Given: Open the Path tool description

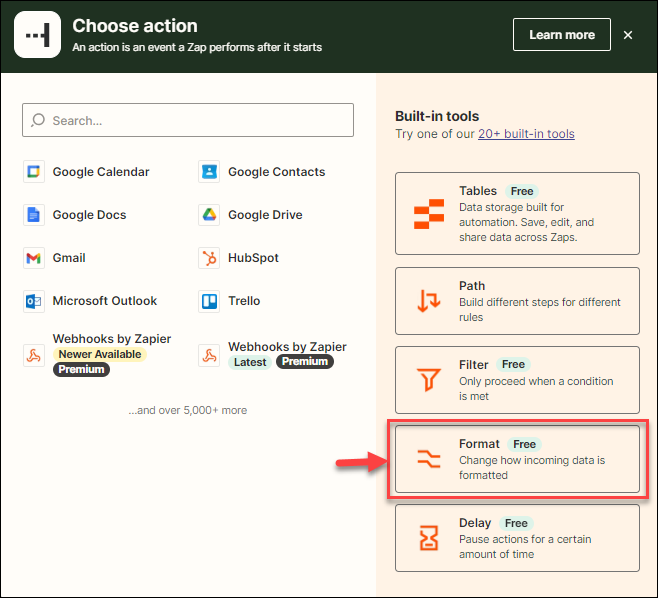Looking at the screenshot, I should tap(540, 310).
